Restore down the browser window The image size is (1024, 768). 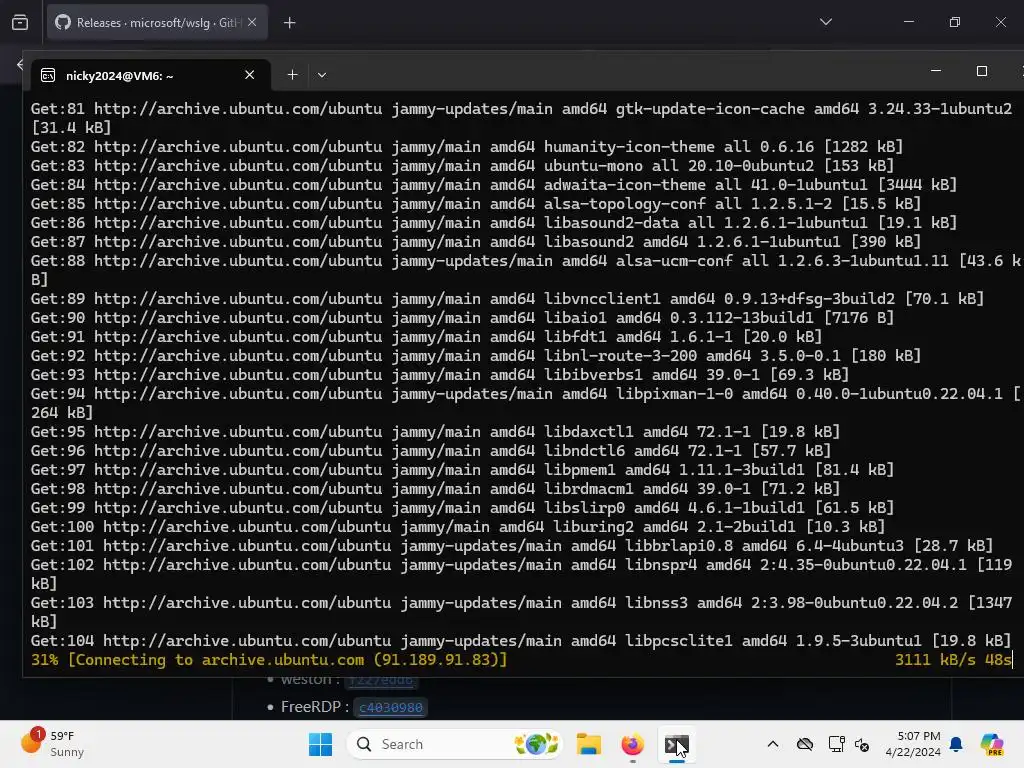[955, 22]
